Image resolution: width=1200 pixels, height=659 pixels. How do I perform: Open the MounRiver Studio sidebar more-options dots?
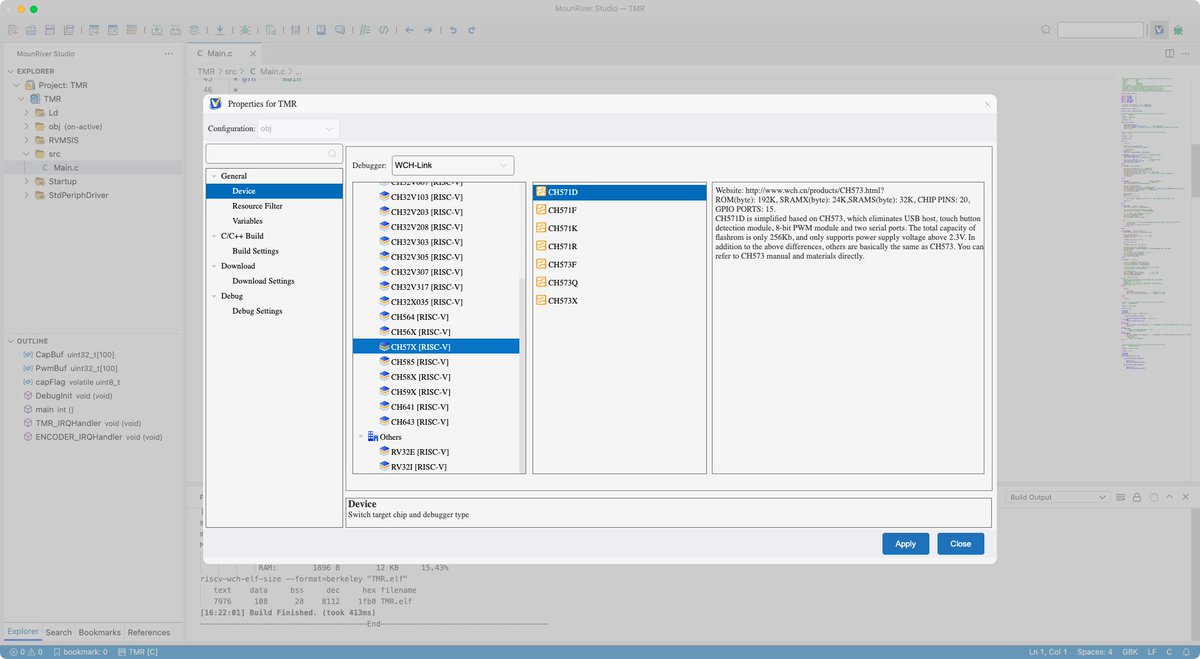click(168, 53)
